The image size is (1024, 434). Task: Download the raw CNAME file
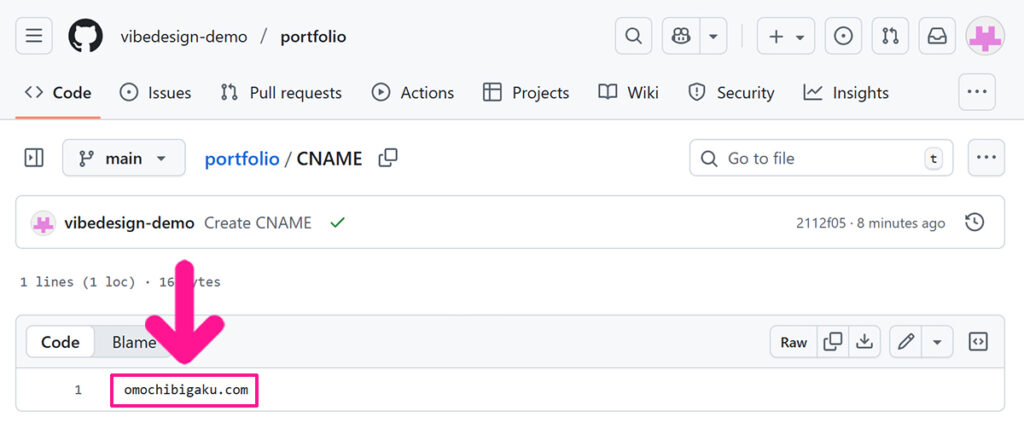(863, 342)
